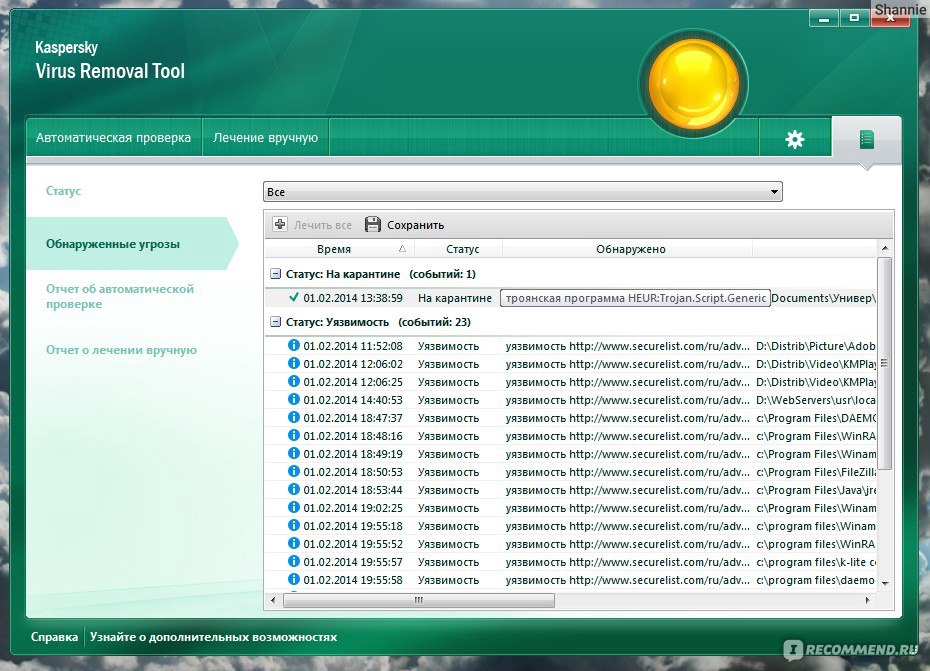Click the info icon for 19:55:58 entry

click(x=294, y=579)
